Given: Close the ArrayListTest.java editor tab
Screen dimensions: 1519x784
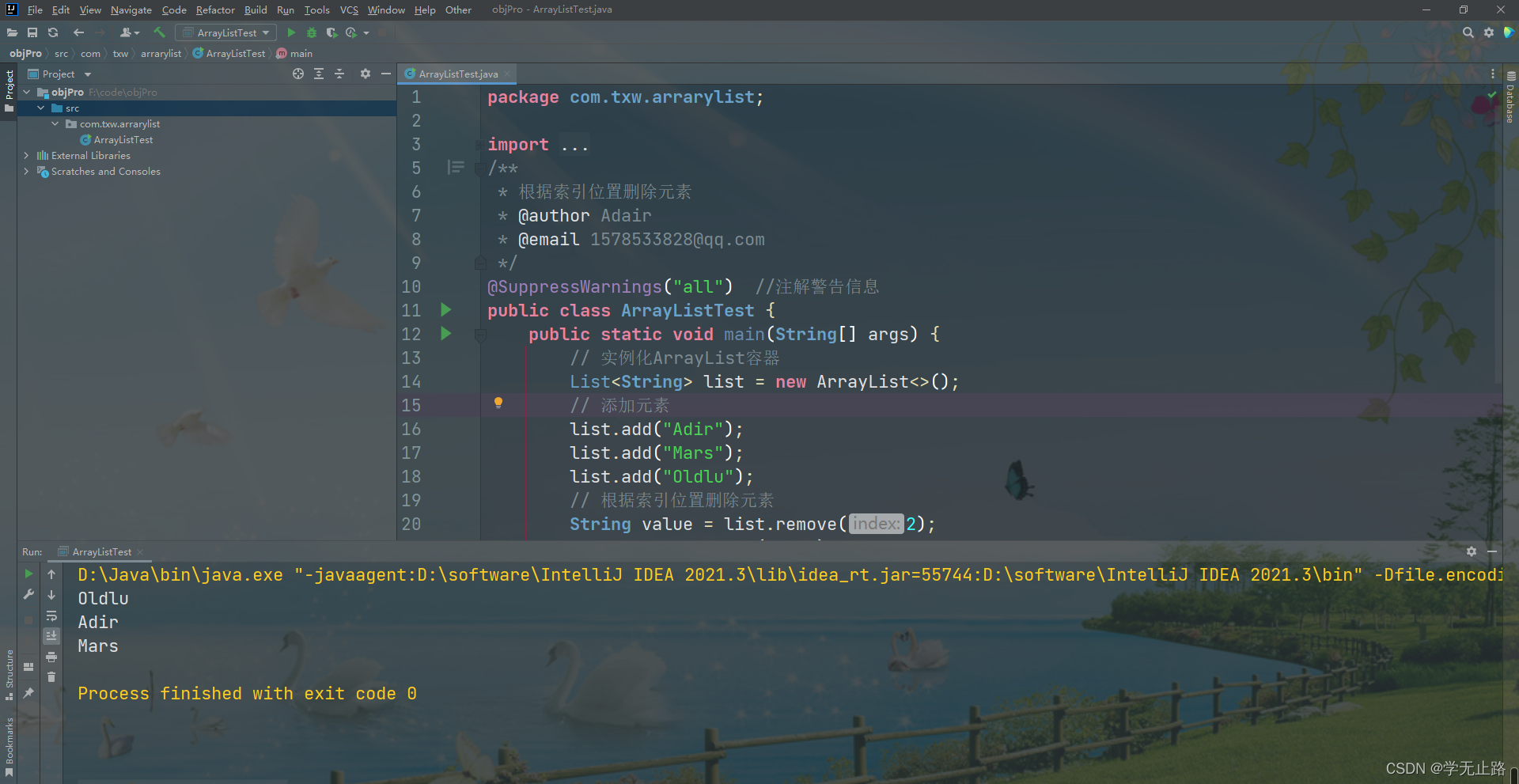Looking at the screenshot, I should (507, 74).
